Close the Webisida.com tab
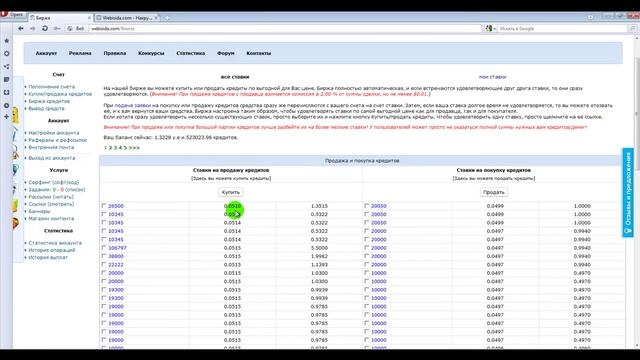640x360 pixels. click(156, 18)
